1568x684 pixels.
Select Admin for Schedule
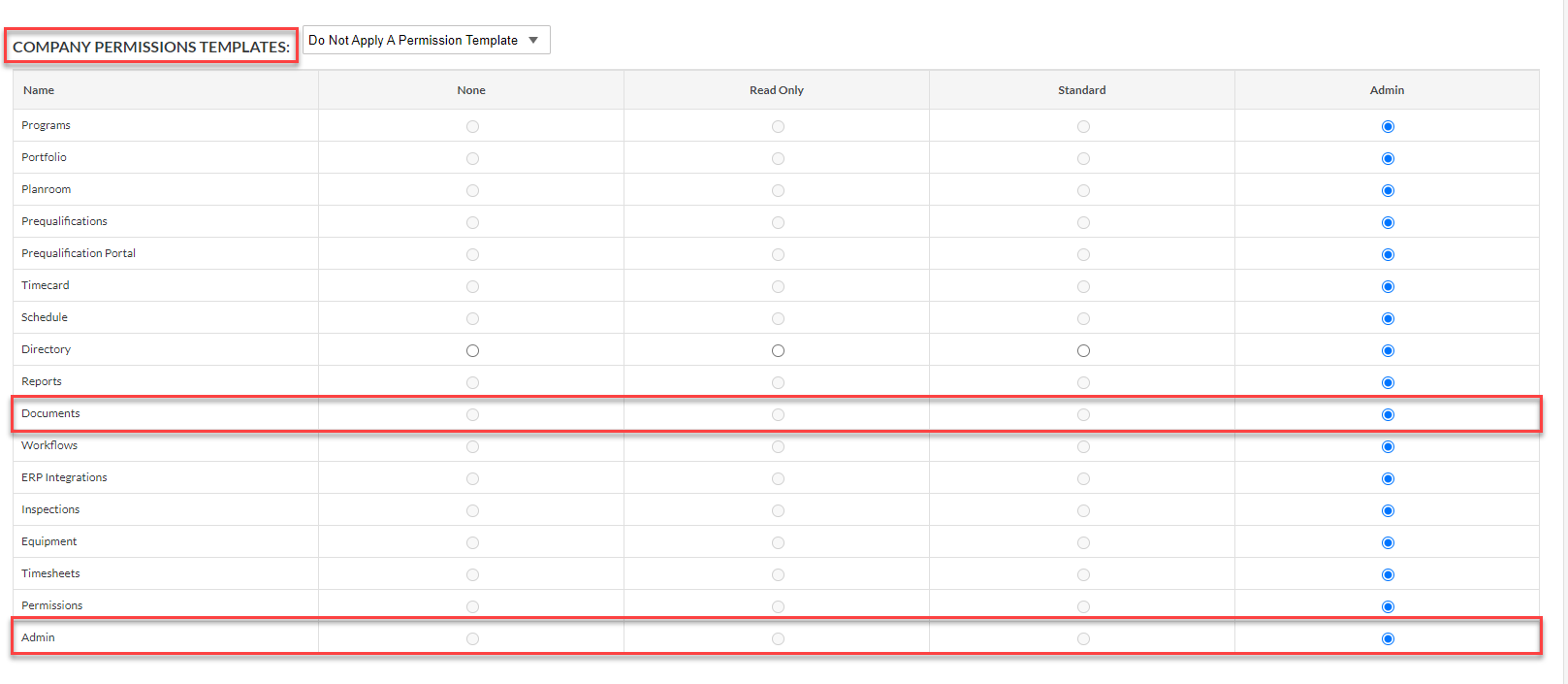[x=1388, y=318]
